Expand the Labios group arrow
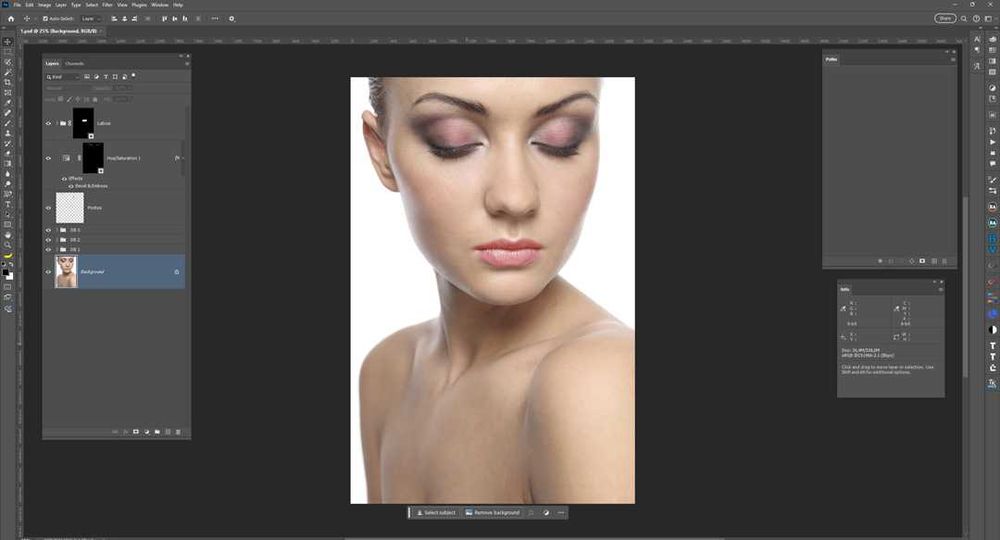The image size is (1000, 540). [57, 123]
